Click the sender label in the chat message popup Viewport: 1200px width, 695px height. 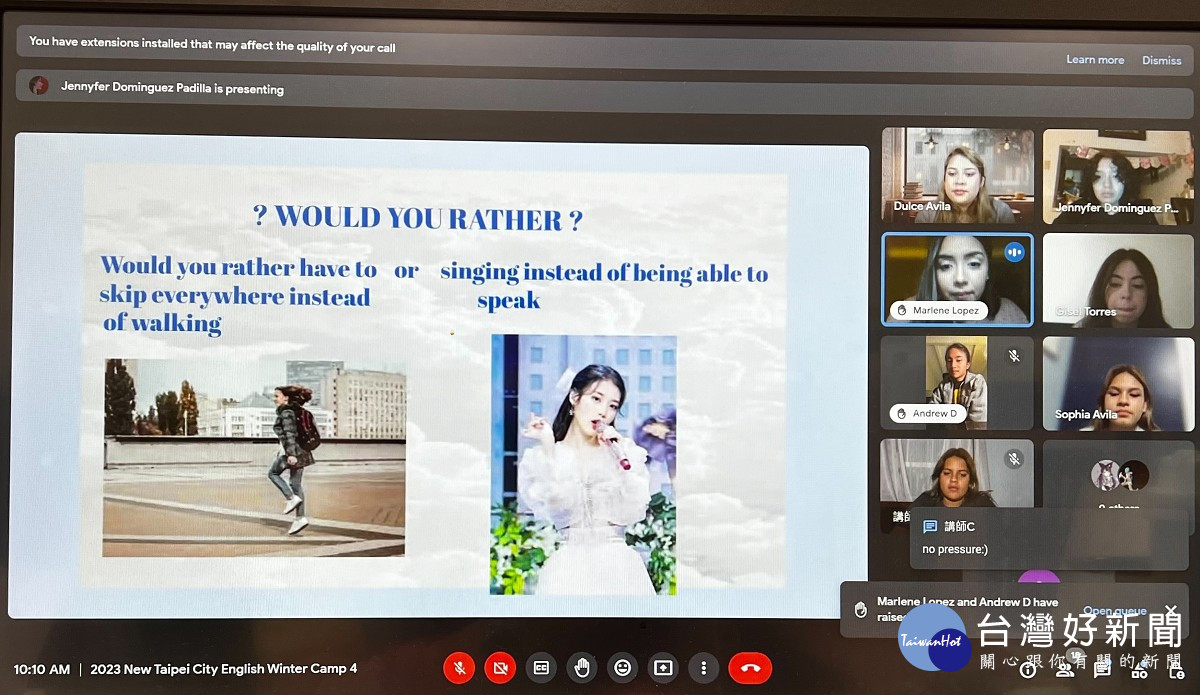[x=960, y=526]
